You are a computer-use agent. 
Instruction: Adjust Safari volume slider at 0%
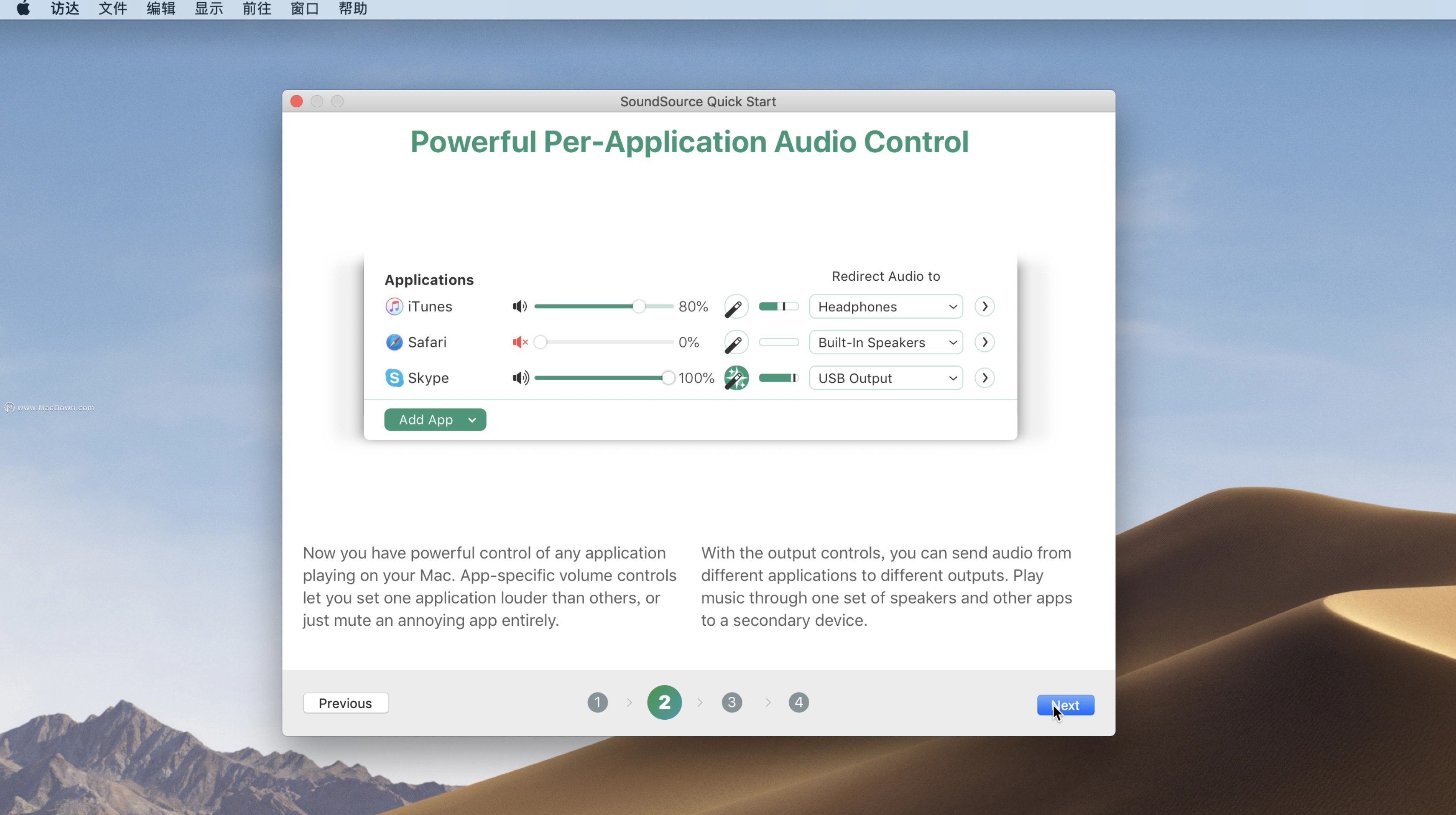[x=604, y=342]
